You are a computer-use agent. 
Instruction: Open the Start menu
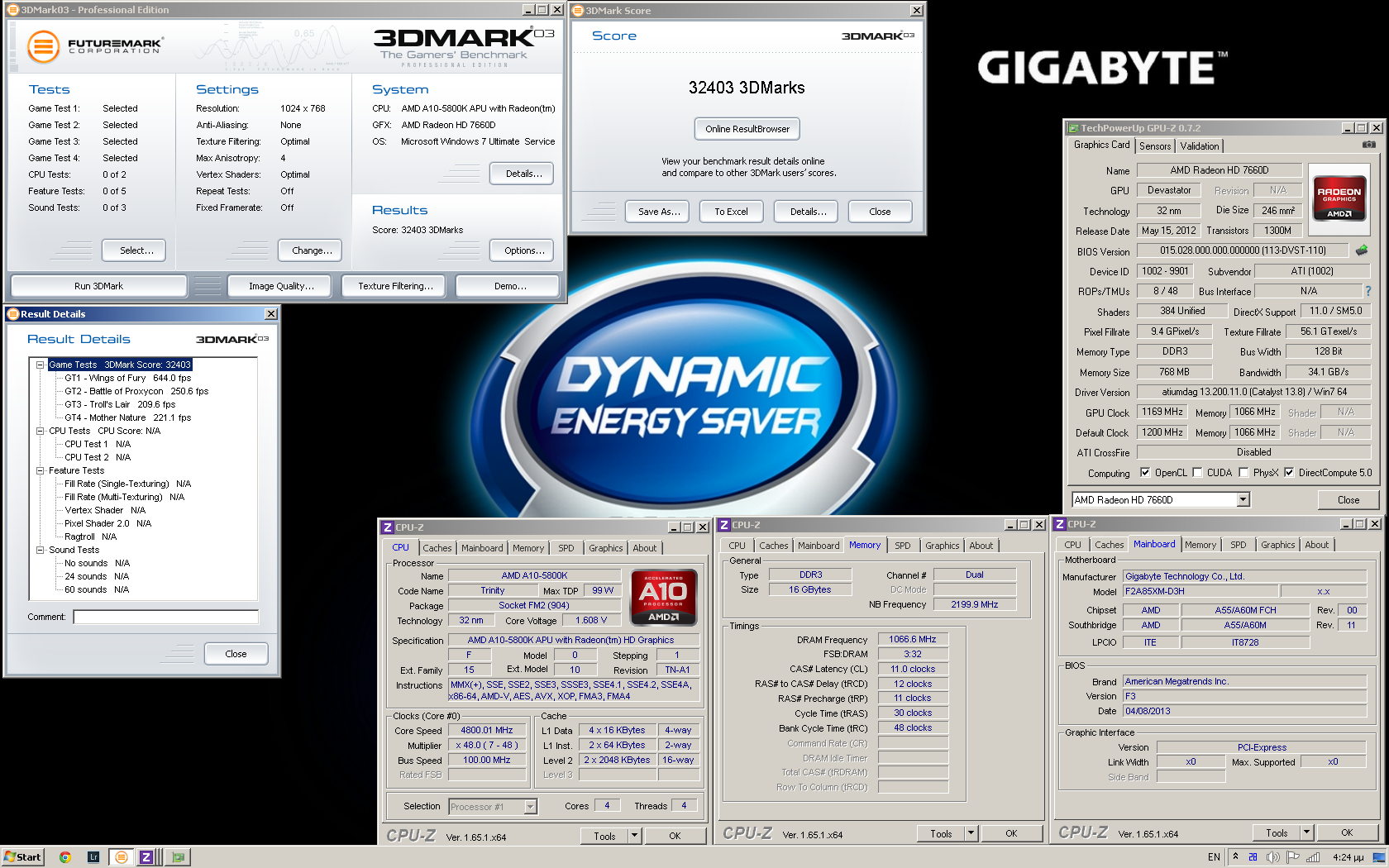click(x=22, y=857)
